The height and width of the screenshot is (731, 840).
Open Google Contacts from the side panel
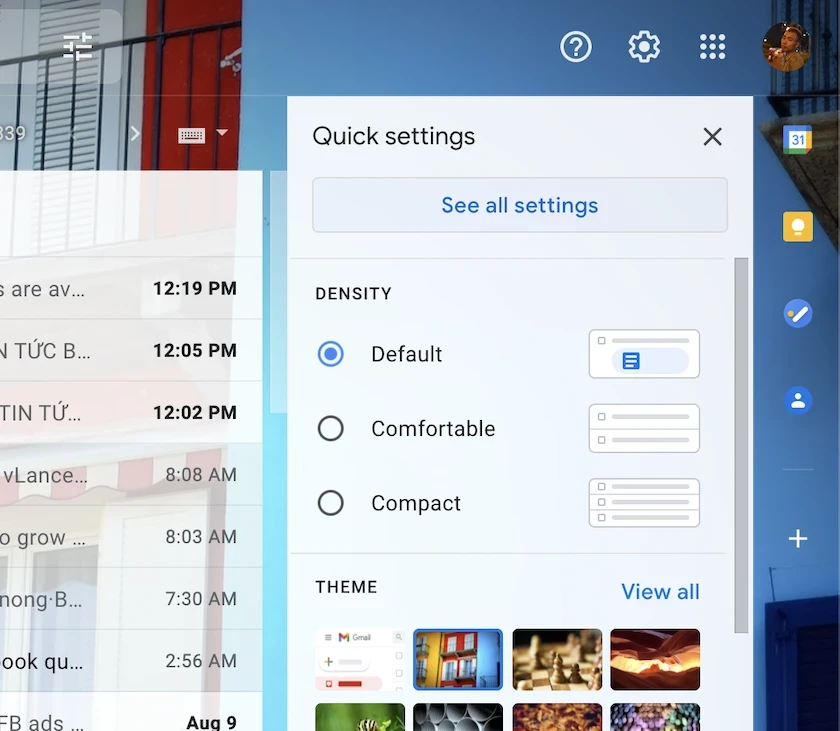797,400
